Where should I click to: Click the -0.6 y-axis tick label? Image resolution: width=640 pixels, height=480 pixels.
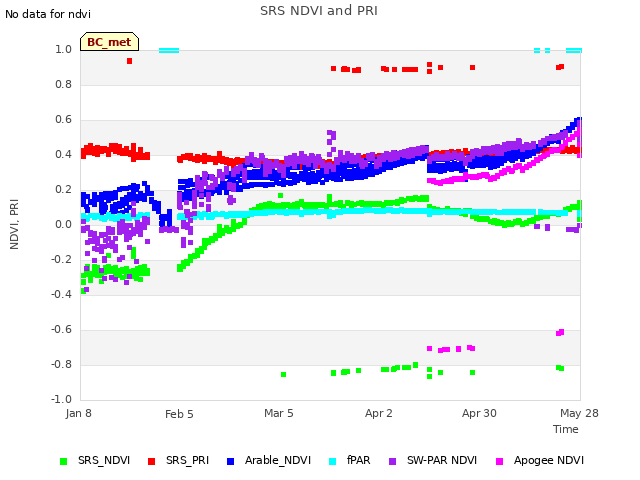tap(62, 329)
